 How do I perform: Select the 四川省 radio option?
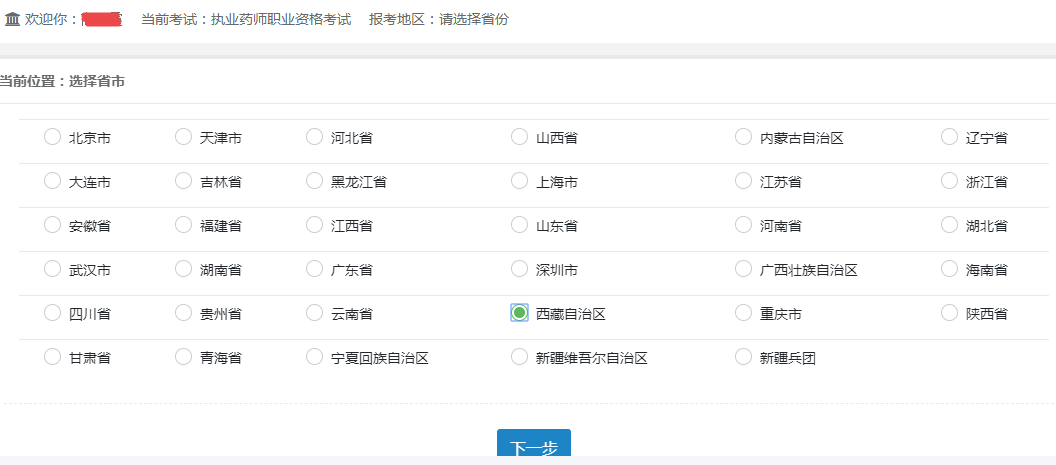(52, 313)
